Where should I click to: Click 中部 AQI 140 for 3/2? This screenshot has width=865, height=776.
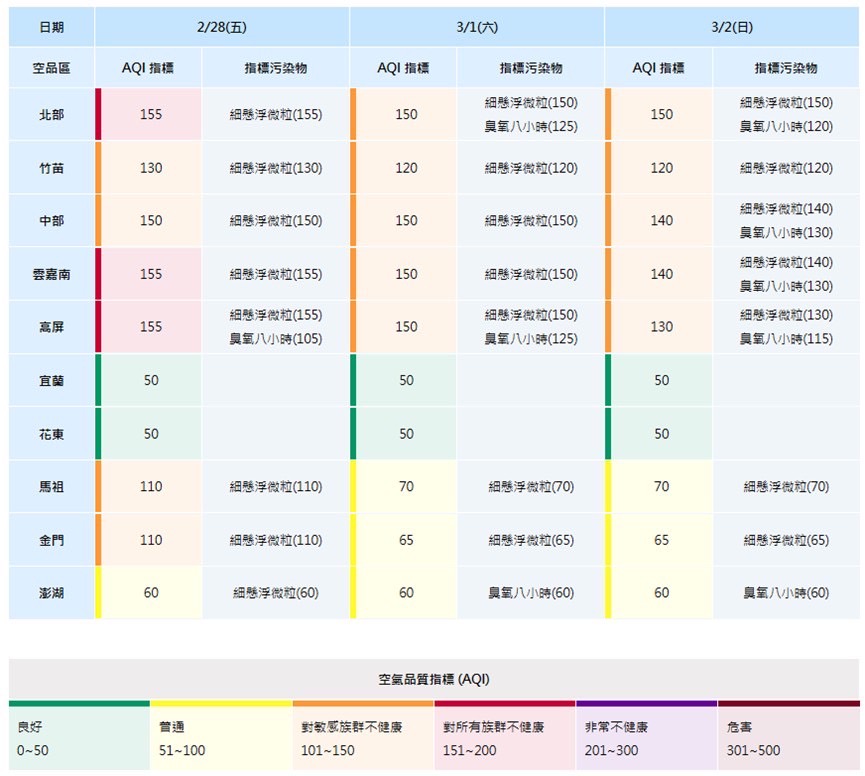[x=661, y=221]
